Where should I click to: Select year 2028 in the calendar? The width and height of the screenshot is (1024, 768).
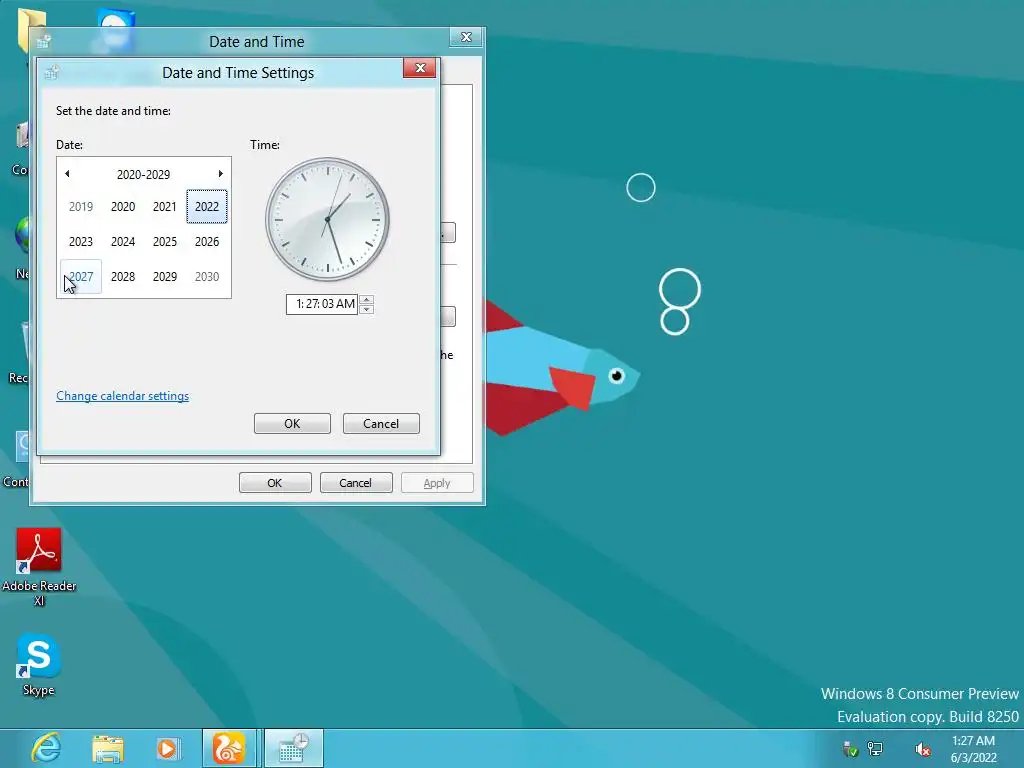123,276
